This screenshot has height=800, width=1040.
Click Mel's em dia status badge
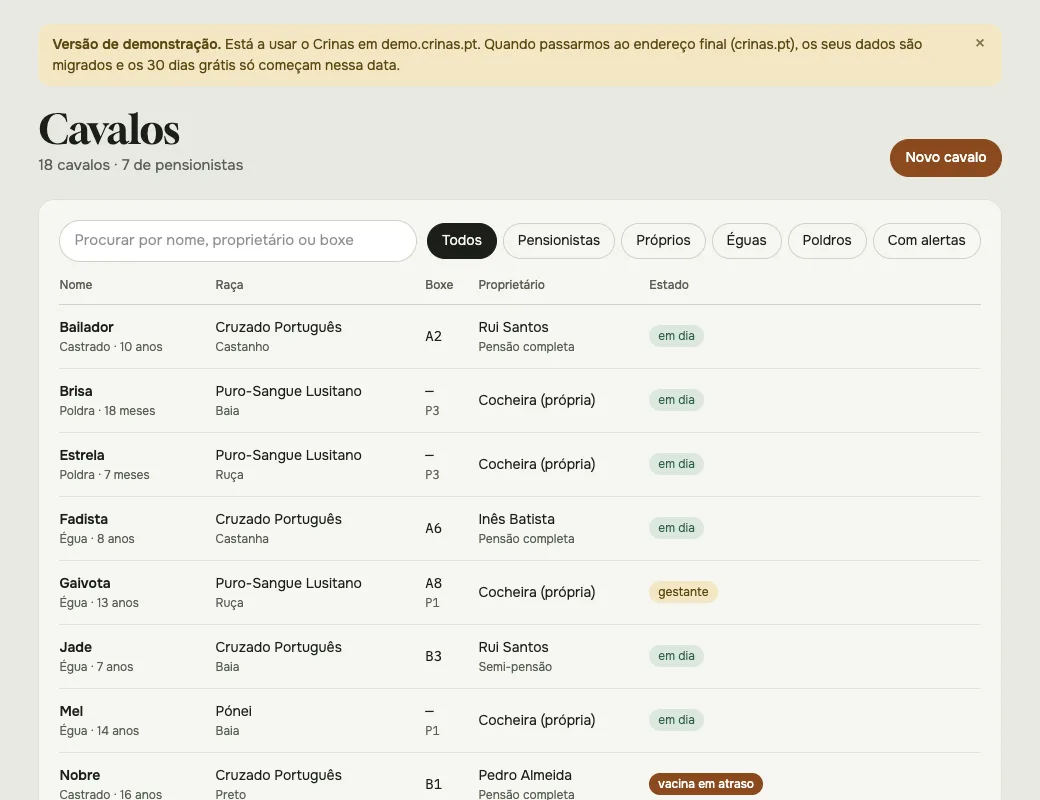(x=676, y=720)
